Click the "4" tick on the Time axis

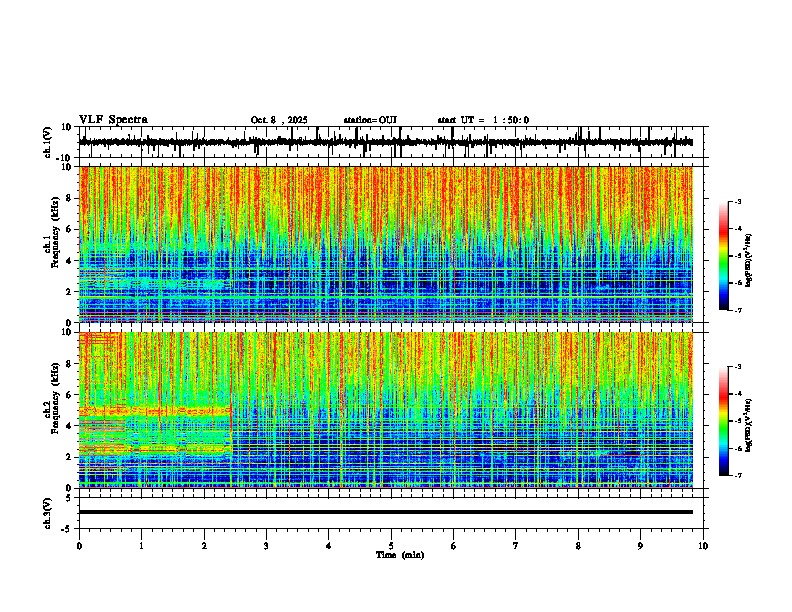[329, 546]
